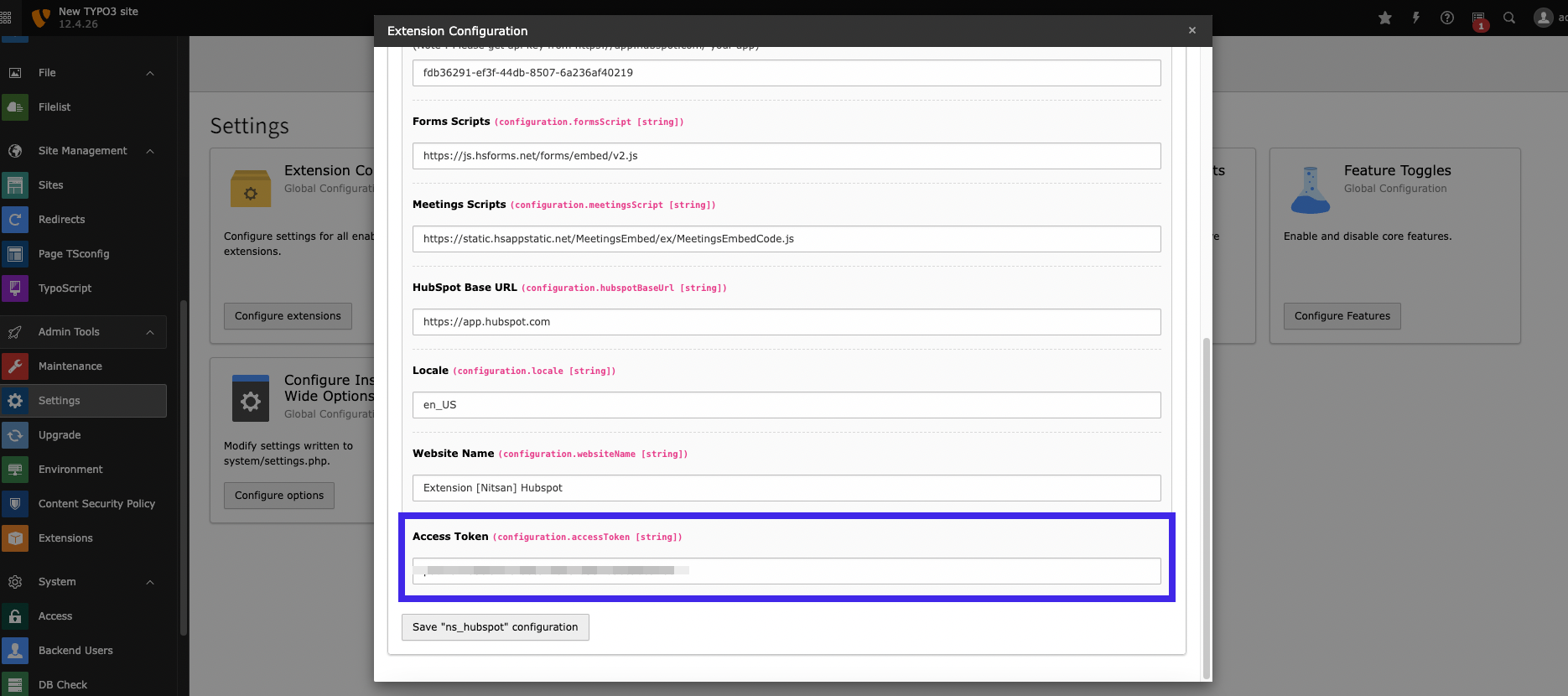This screenshot has height=696, width=1568.
Task: Open the bookmarks star icon
Action: [x=1385, y=18]
